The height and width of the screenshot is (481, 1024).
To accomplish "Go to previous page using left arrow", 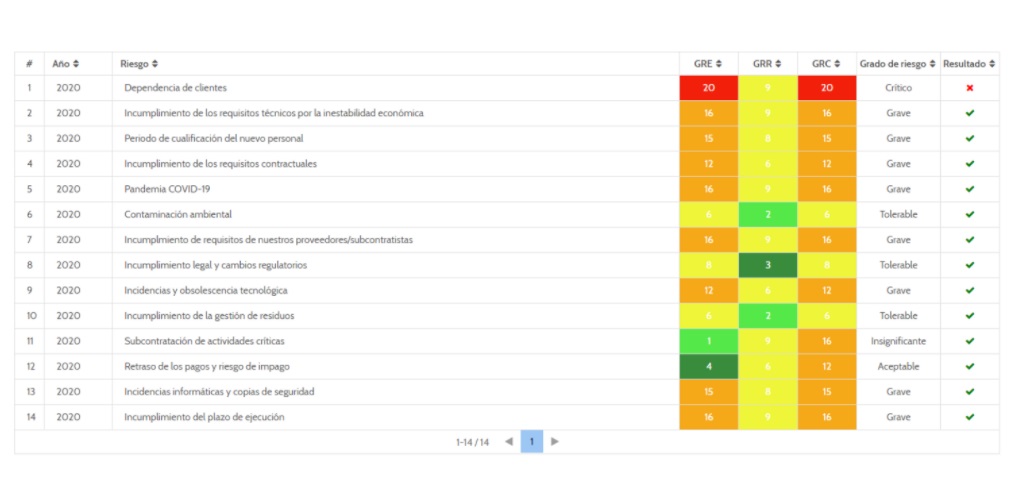I will [508, 441].
